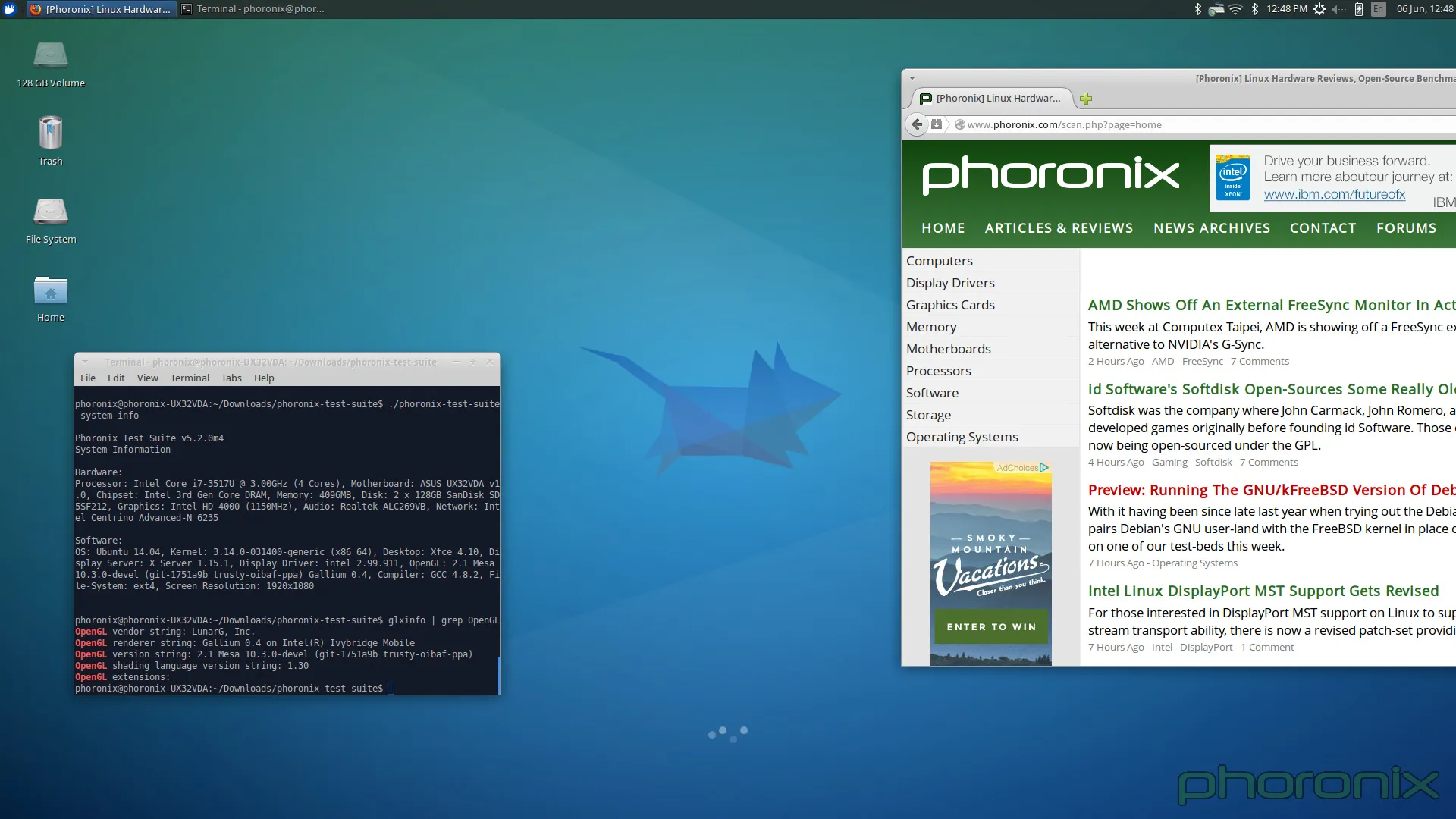Click the 12:48 PM panel clock
The image size is (1456, 819).
tap(1287, 9)
